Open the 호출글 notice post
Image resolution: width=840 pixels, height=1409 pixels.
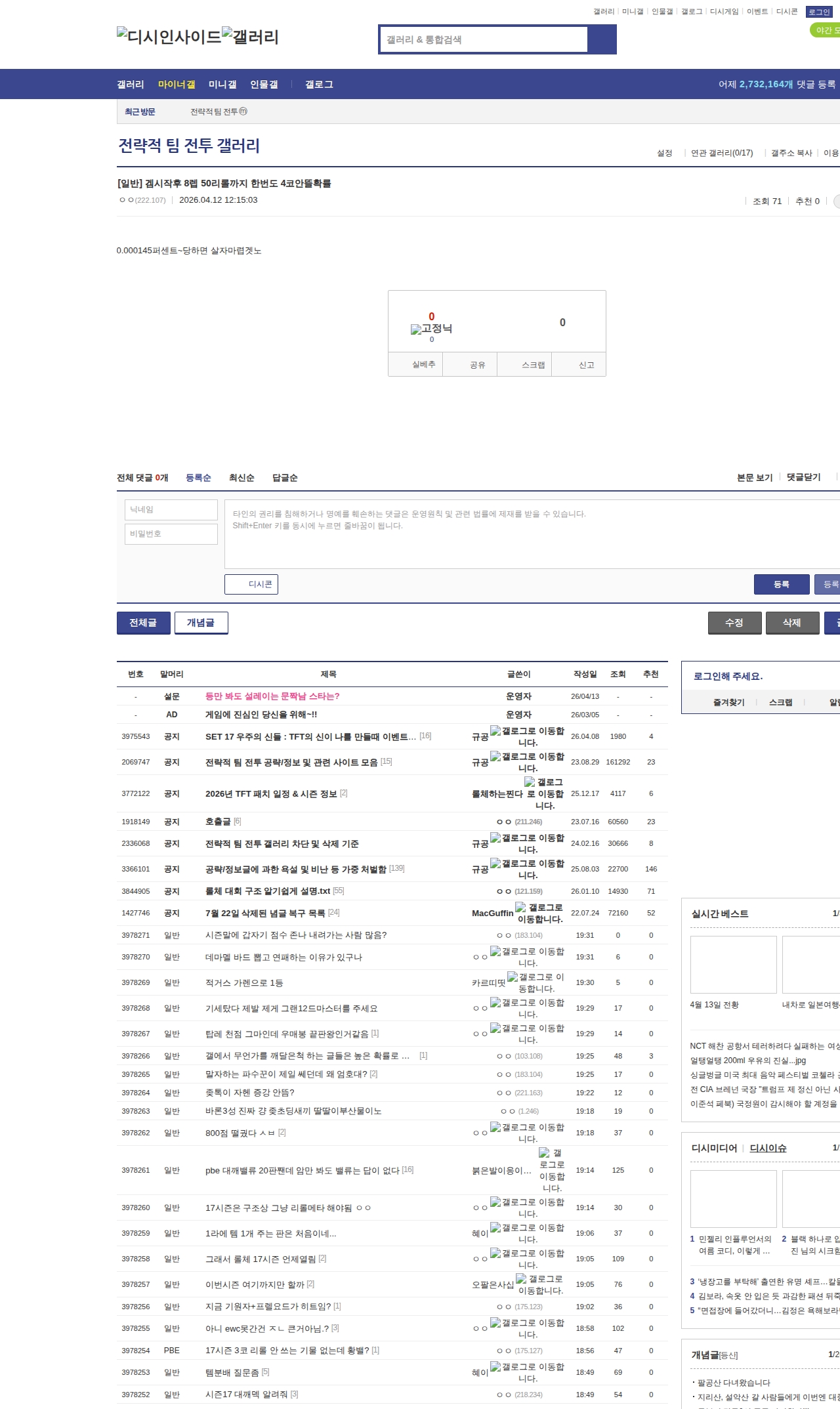tap(218, 822)
